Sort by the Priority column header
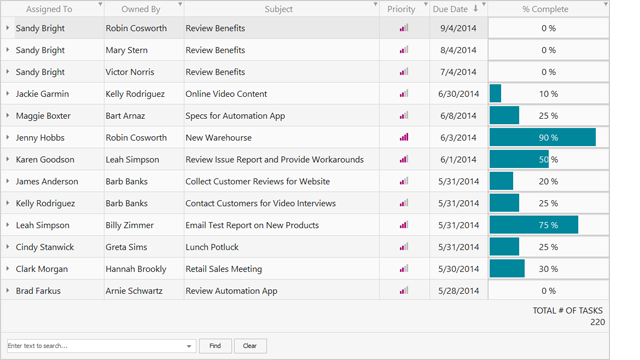Screen dimensions: 640x360 (401, 9)
